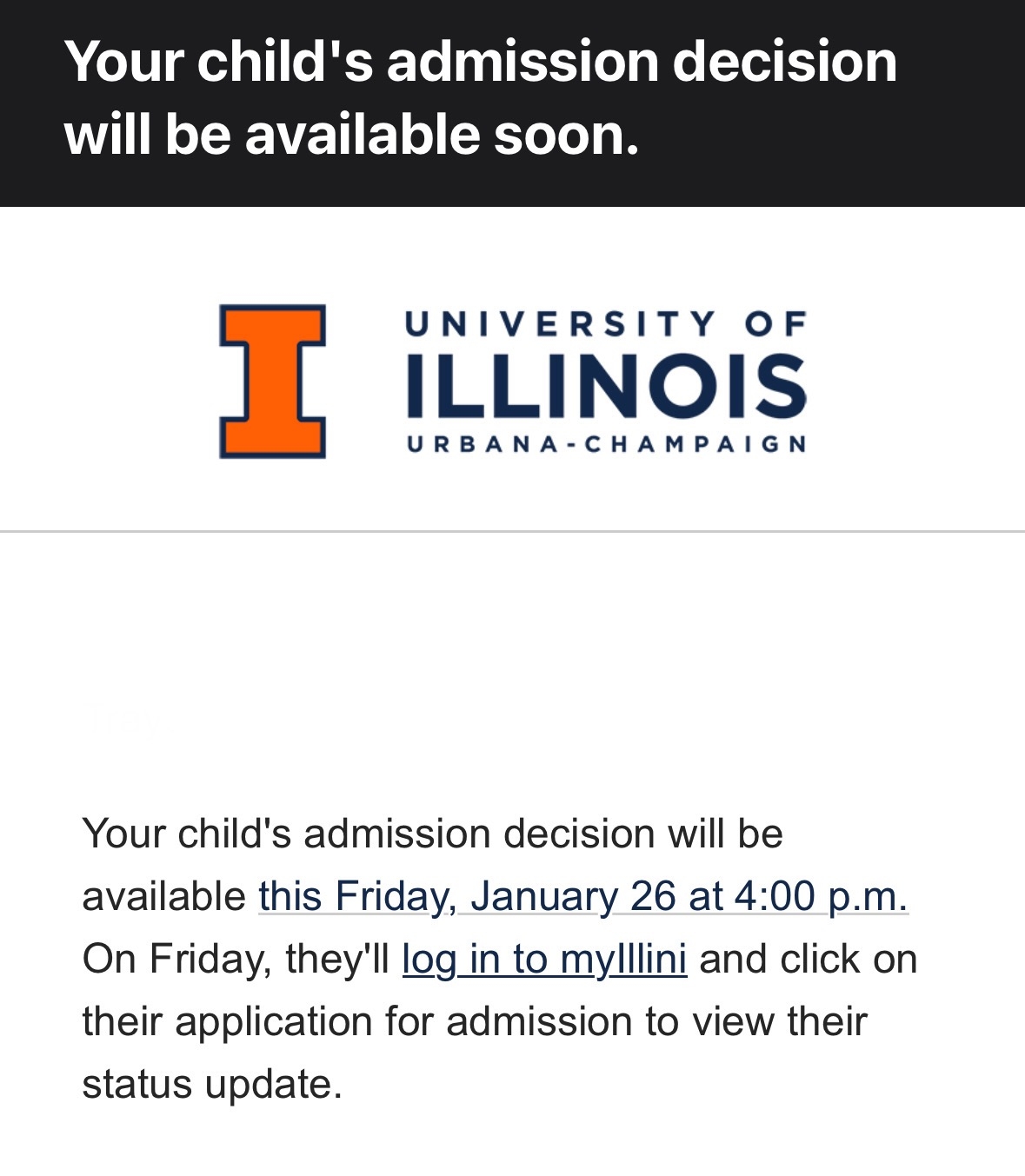Click the '4:00 p.m.' part of the date link
The width and height of the screenshot is (1025, 1176).
821,896
